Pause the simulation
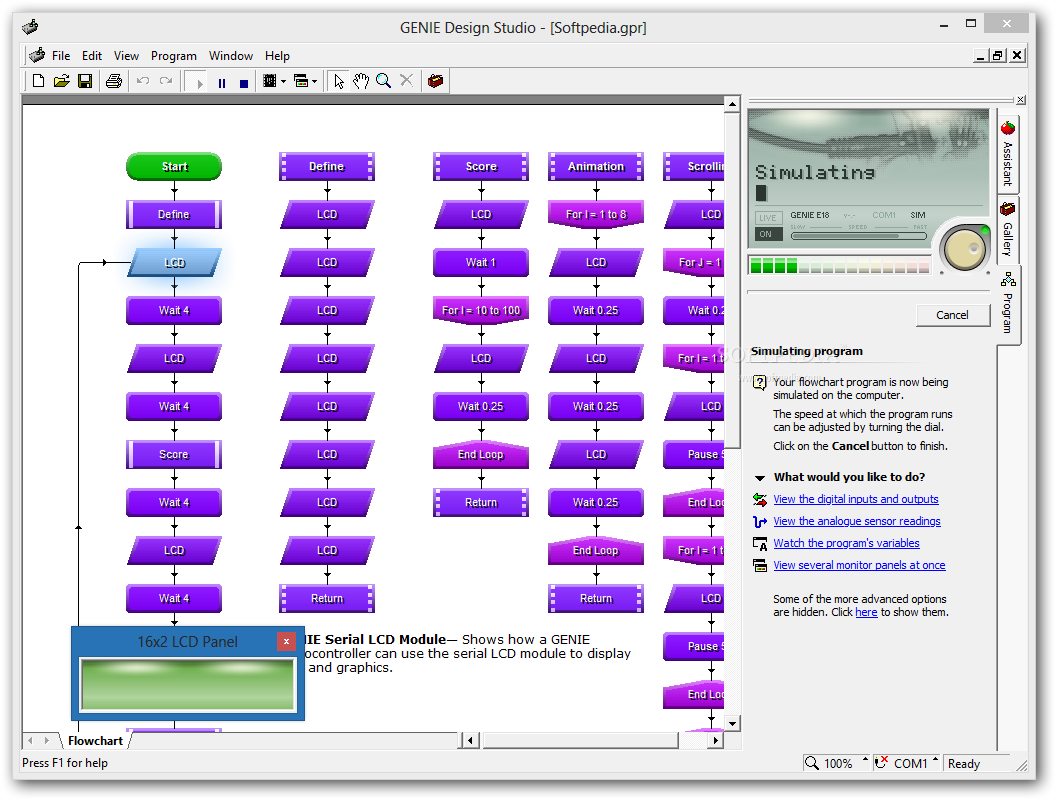This screenshot has height=800, width=1056. (x=222, y=83)
